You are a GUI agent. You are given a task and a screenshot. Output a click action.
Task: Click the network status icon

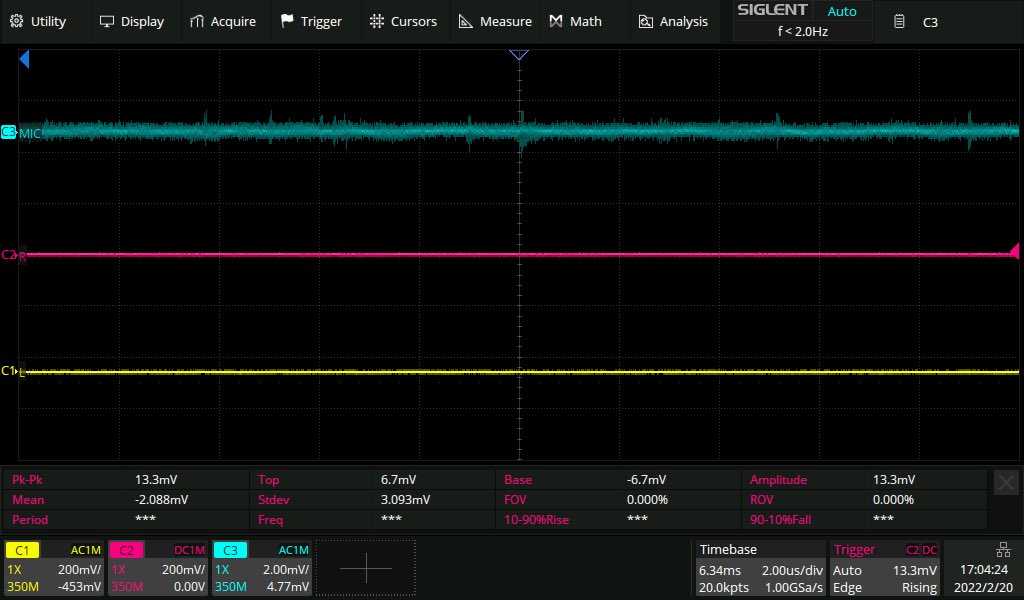(1003, 549)
